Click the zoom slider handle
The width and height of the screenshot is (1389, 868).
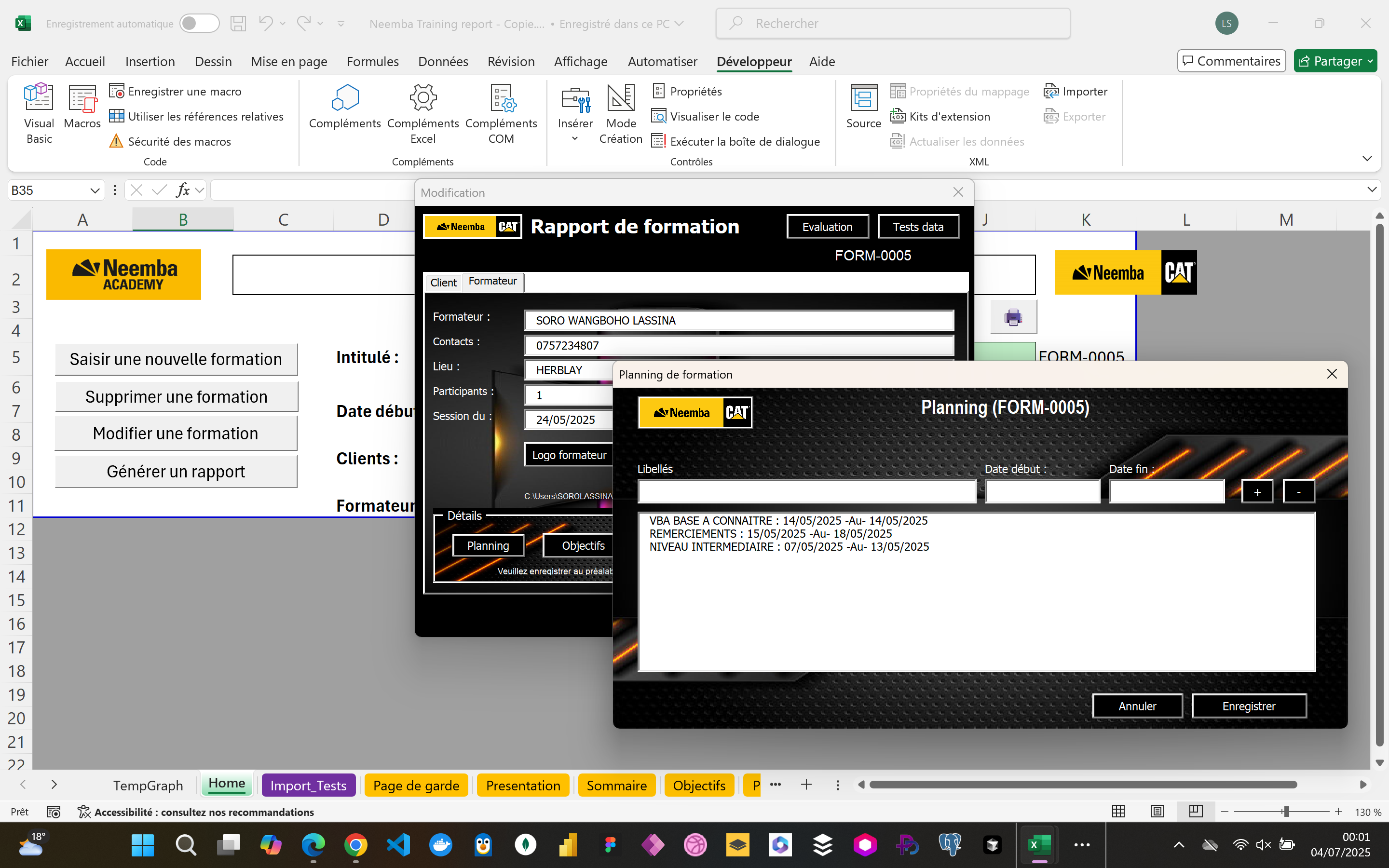pos(1286,811)
